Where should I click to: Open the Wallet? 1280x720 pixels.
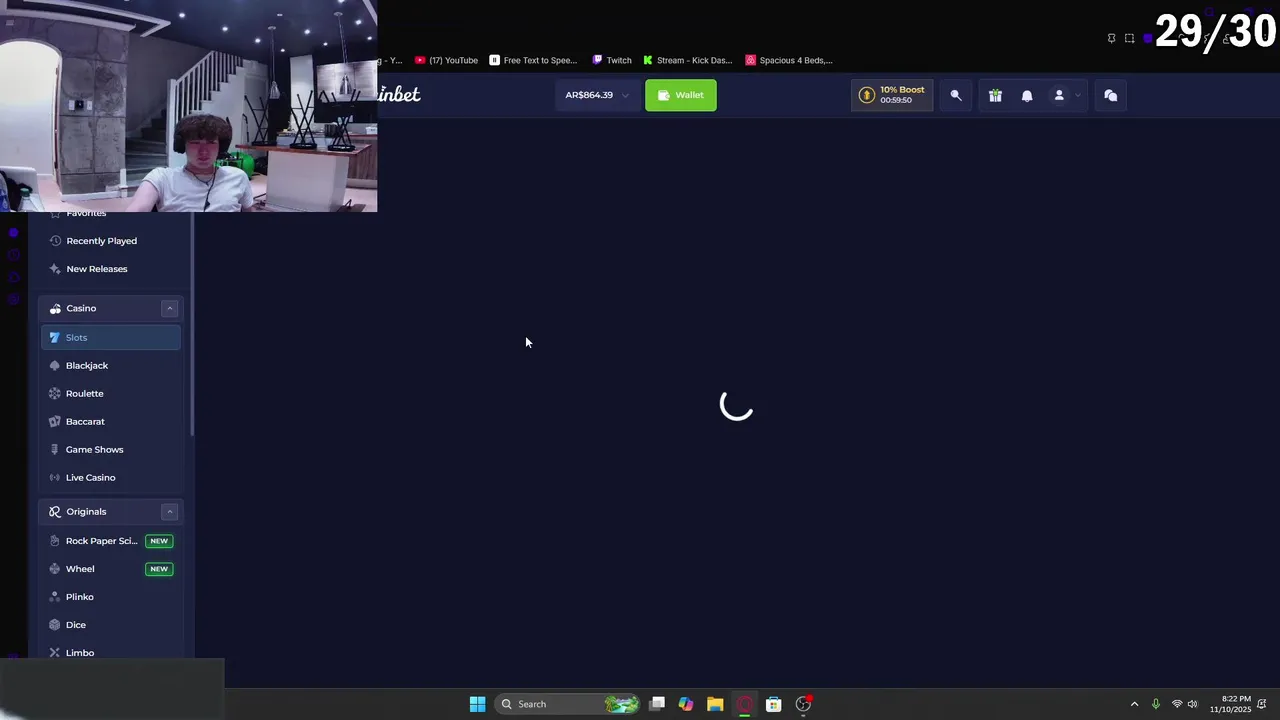pyautogui.click(x=681, y=95)
